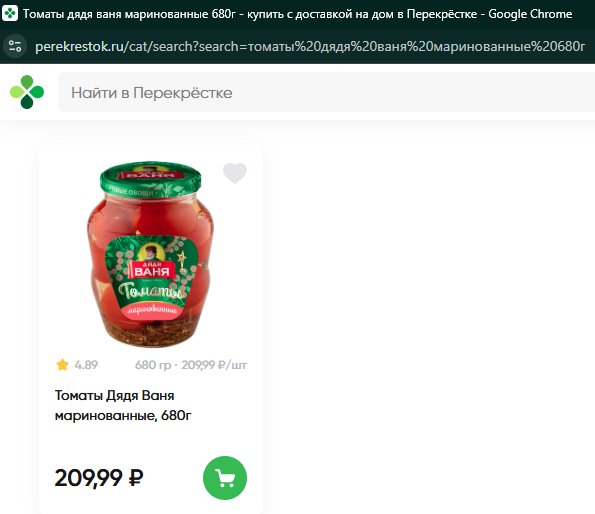Viewport: 595px width, 514px height.
Task: Click the perekrestok.ru domain in address bar
Action: point(79,46)
